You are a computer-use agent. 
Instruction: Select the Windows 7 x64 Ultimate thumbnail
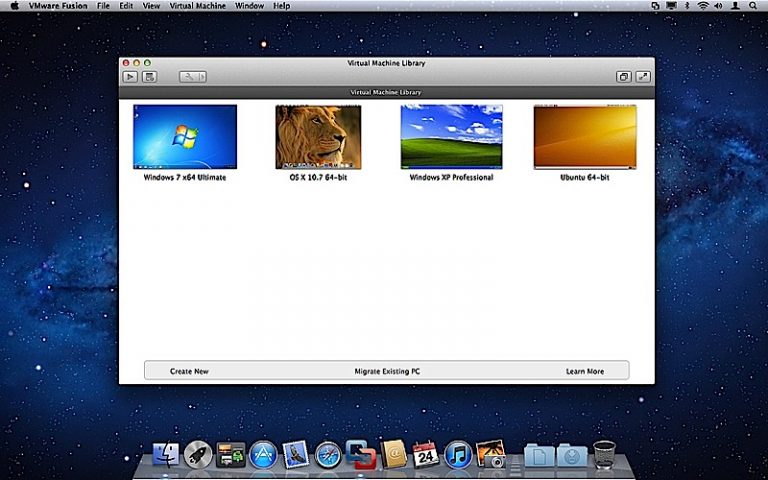(185, 137)
